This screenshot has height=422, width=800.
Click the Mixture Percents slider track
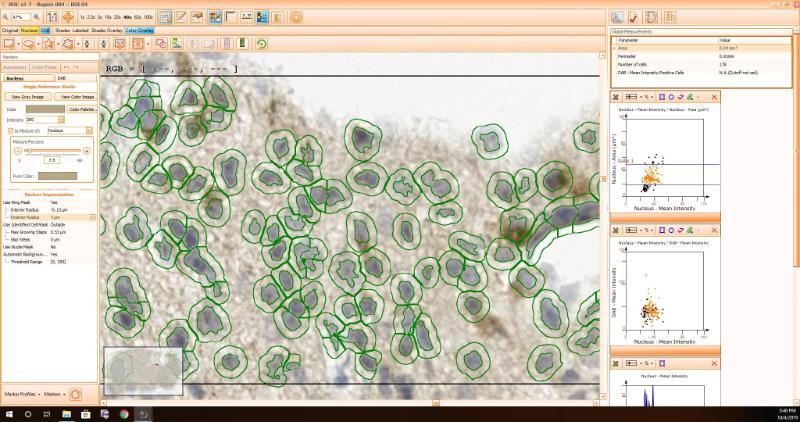pos(50,150)
